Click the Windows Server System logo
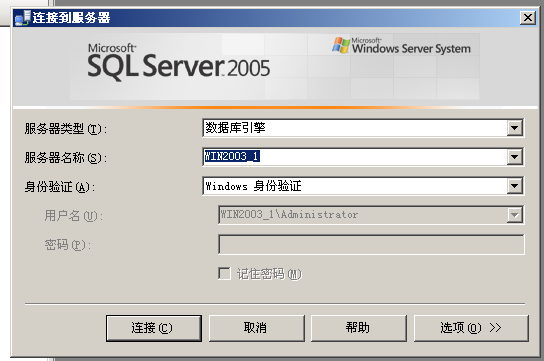 pos(401,46)
